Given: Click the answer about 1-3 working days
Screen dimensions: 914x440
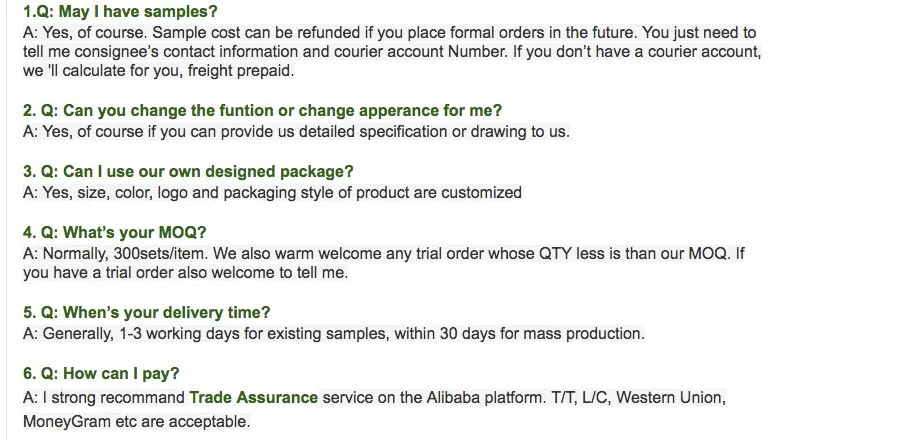Looking at the screenshot, I should 334,334.
